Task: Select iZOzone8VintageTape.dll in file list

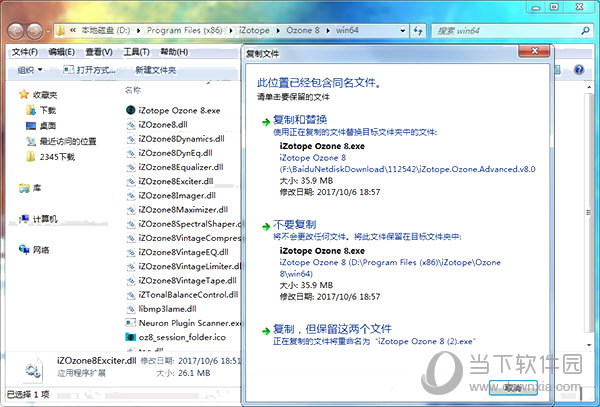Action: coord(187,280)
